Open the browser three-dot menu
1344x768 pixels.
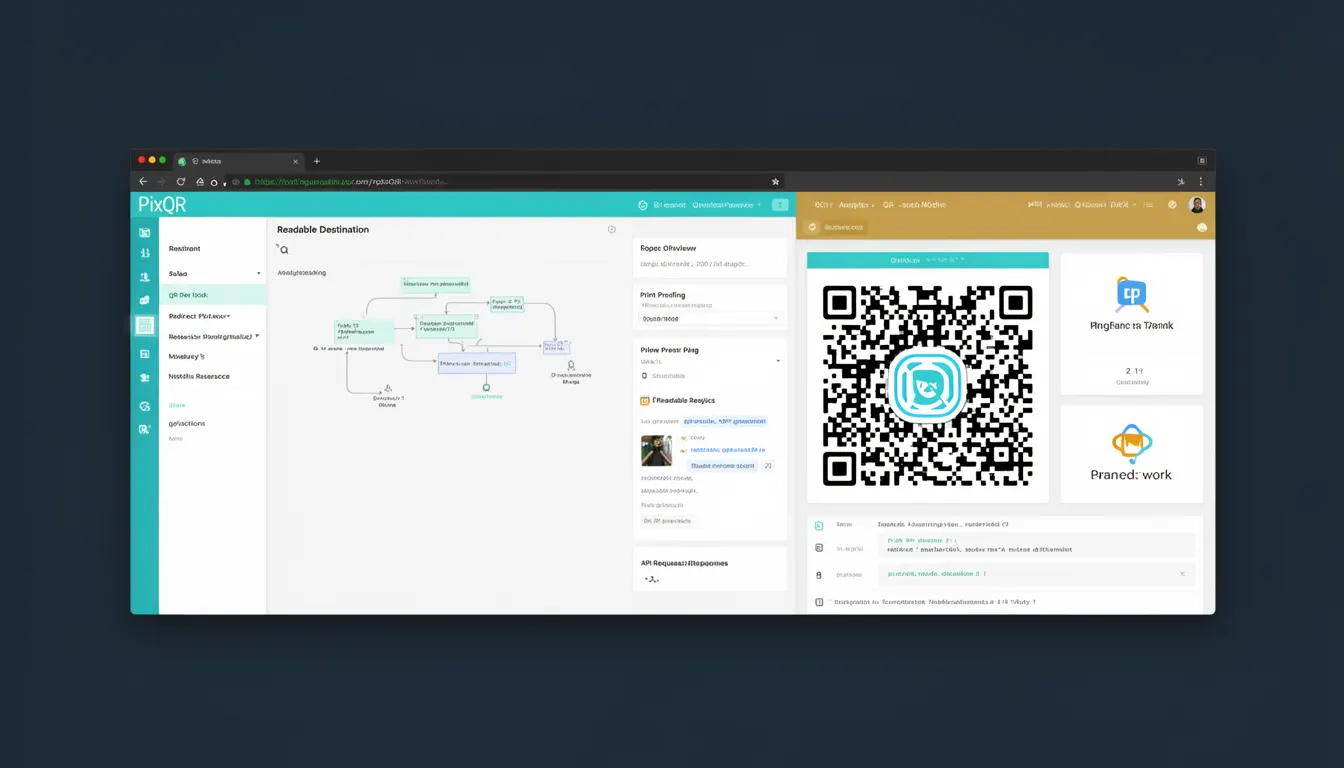(x=1201, y=182)
